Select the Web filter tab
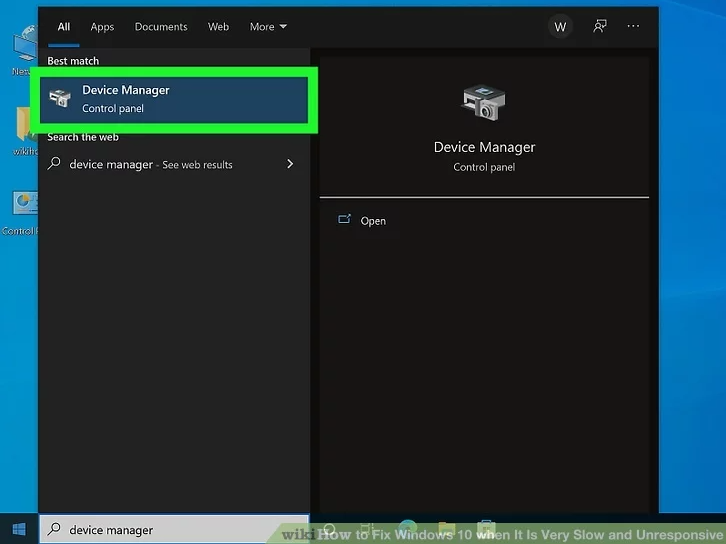The width and height of the screenshot is (726, 544). pos(218,27)
